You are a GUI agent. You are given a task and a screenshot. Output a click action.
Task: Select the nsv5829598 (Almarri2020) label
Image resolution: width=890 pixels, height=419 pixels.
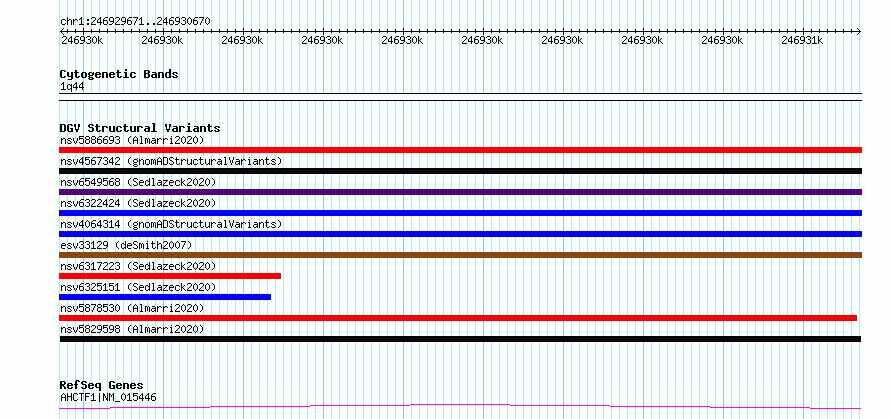click(x=132, y=329)
